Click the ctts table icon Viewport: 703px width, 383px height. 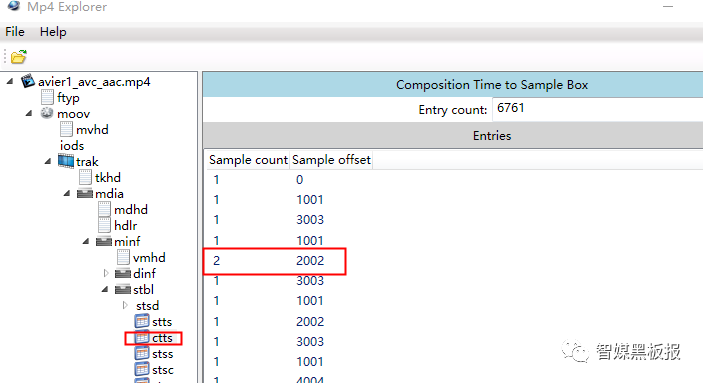[142, 337]
